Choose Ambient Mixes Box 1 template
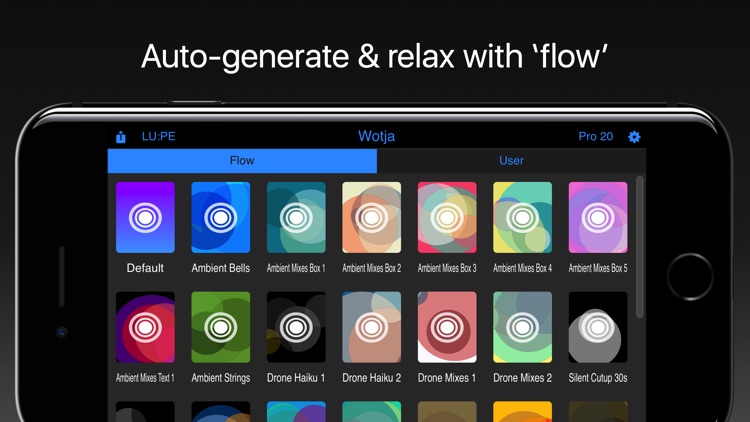This screenshot has width=750, height=422. click(296, 217)
